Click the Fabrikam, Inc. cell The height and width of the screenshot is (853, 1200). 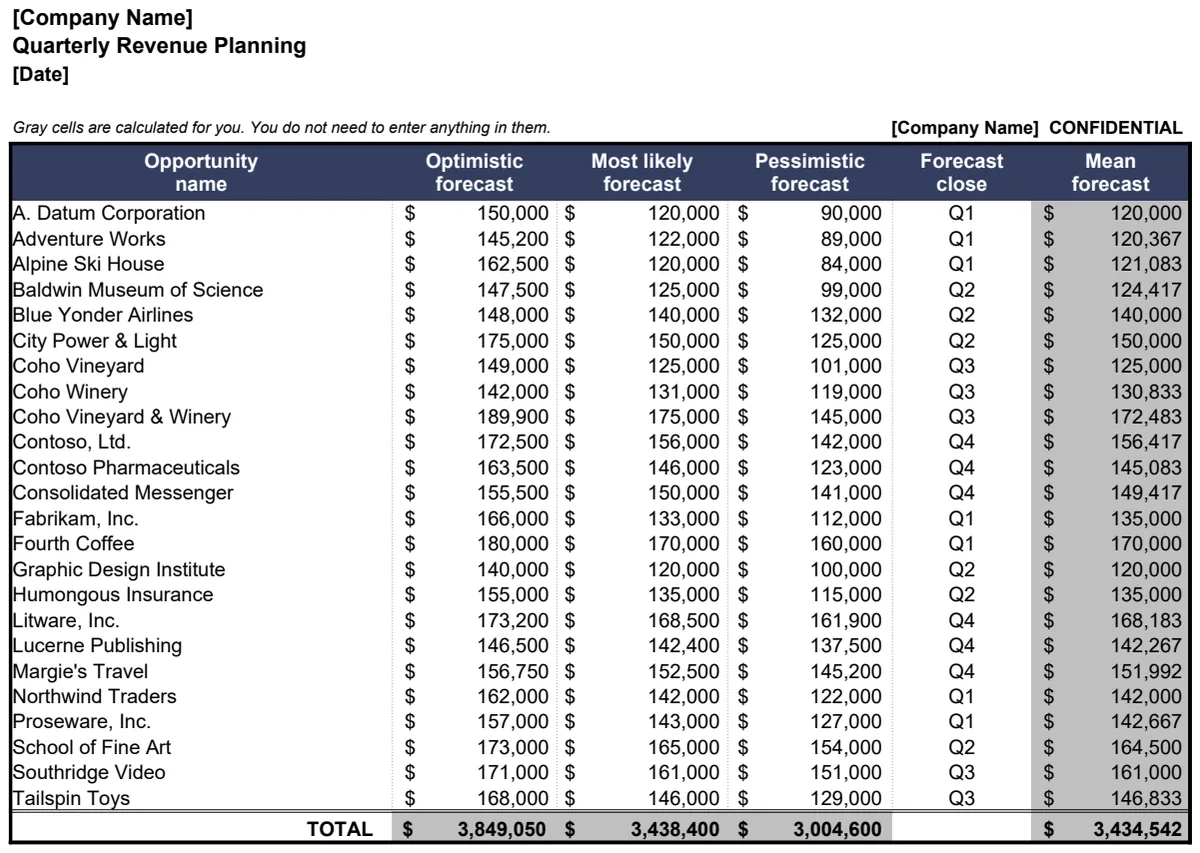[x=76, y=519]
